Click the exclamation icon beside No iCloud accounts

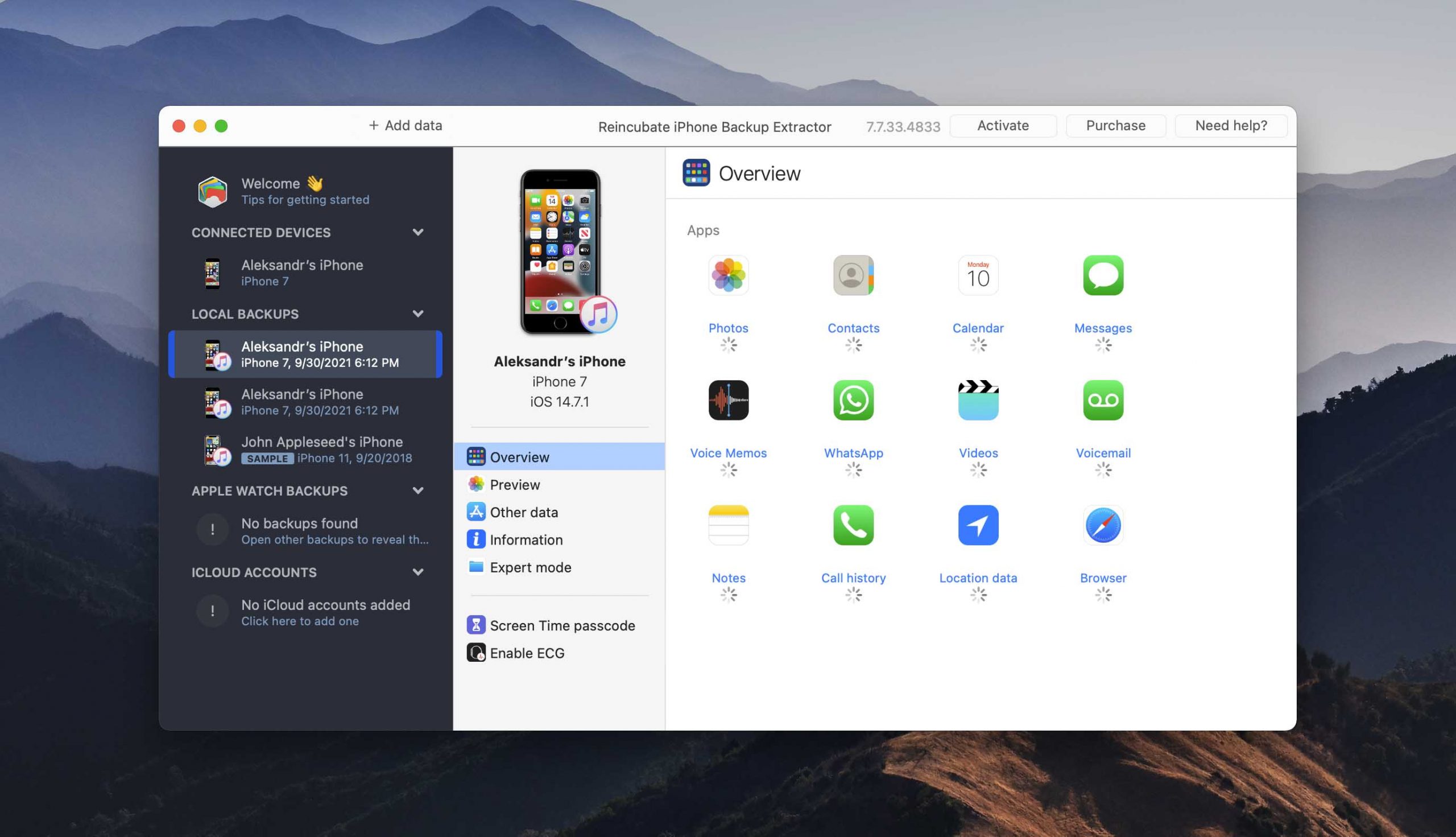[x=212, y=611]
